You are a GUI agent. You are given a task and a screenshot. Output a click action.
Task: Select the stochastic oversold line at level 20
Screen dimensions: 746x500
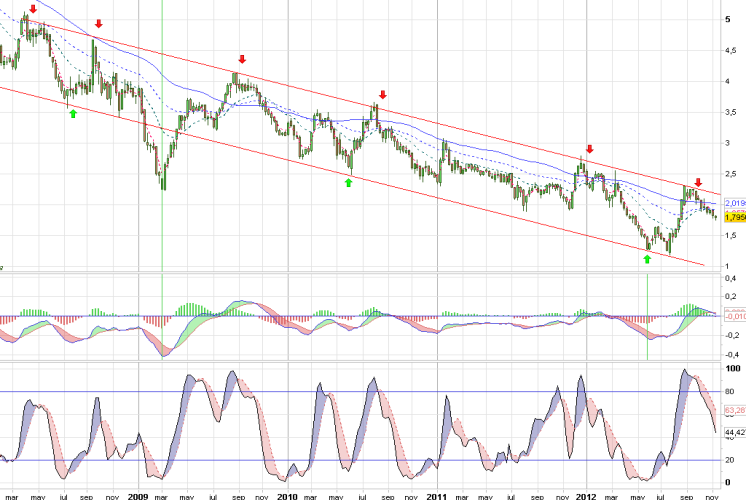360,460
